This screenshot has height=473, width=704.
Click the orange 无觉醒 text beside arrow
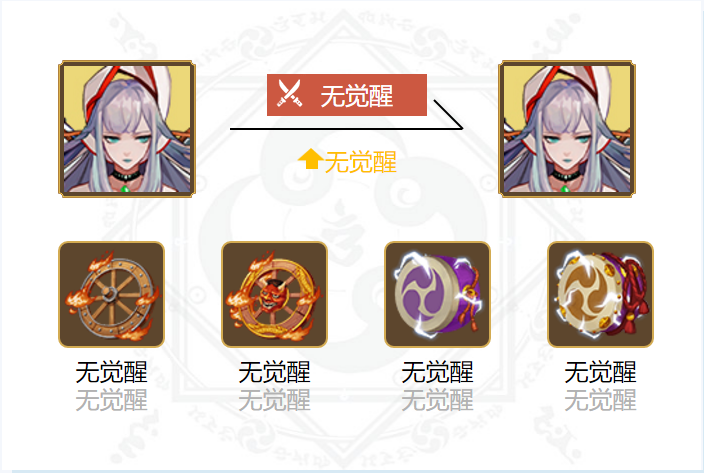[361, 162]
